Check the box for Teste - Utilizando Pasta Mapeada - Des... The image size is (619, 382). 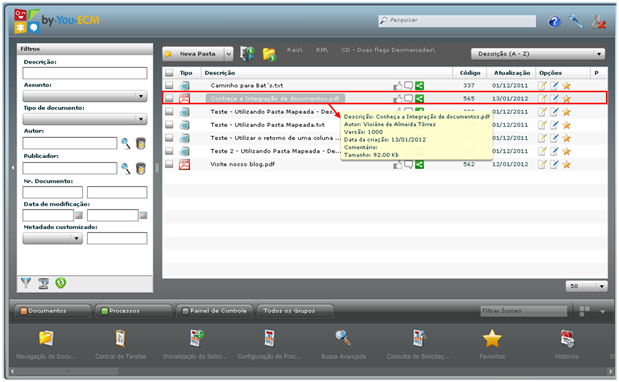pyautogui.click(x=169, y=112)
